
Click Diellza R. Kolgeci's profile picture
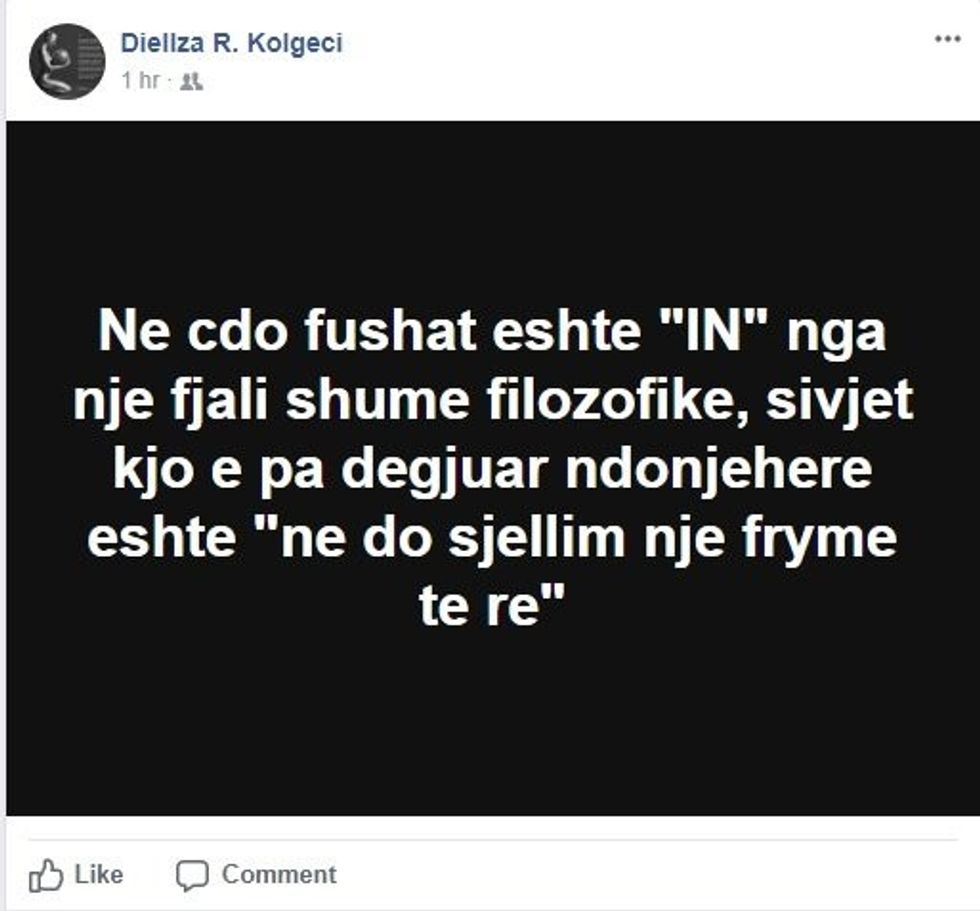[66, 57]
